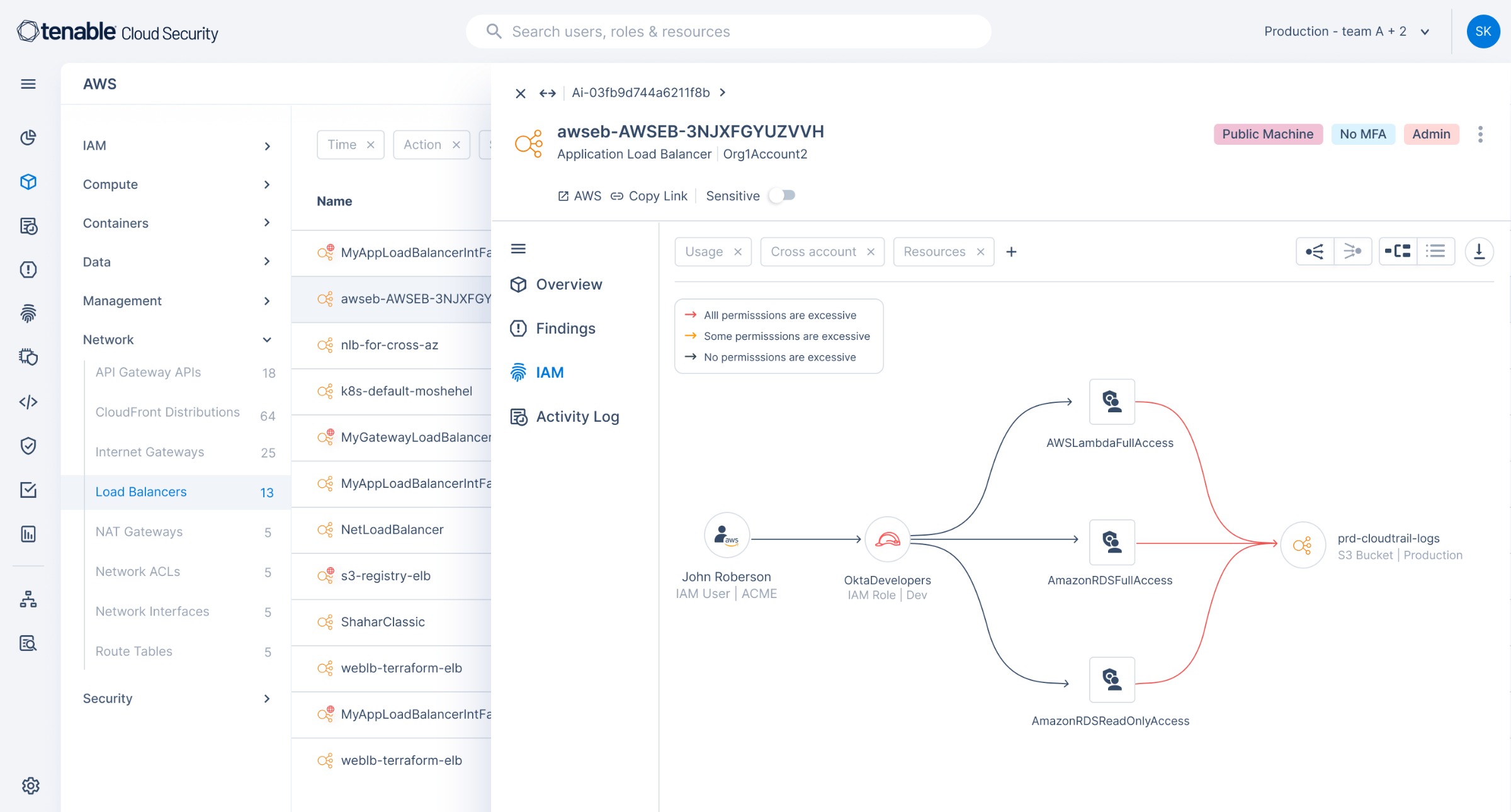Open settings gear at bottom left
This screenshot has height=812, width=1511.
[x=30, y=786]
